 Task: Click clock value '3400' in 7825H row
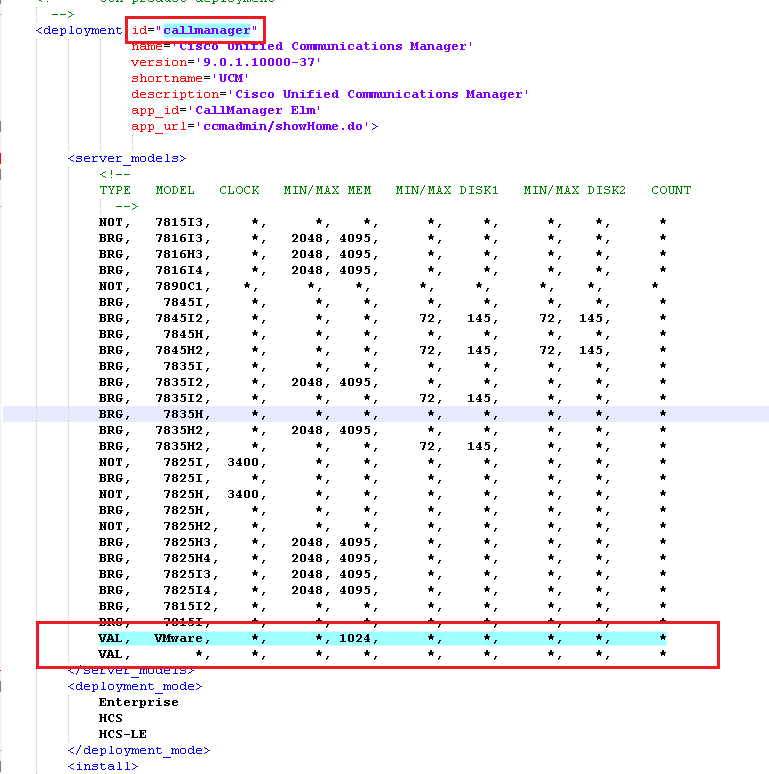tap(243, 494)
